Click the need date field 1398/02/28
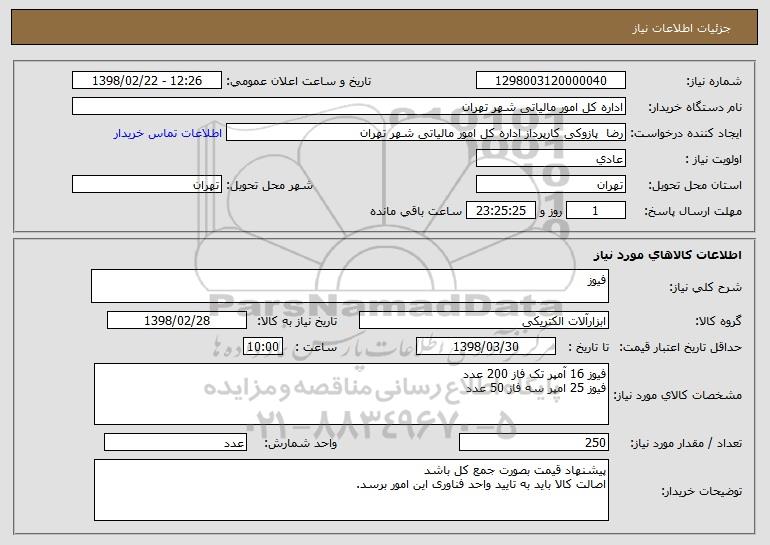770x545 pixels. tap(177, 321)
